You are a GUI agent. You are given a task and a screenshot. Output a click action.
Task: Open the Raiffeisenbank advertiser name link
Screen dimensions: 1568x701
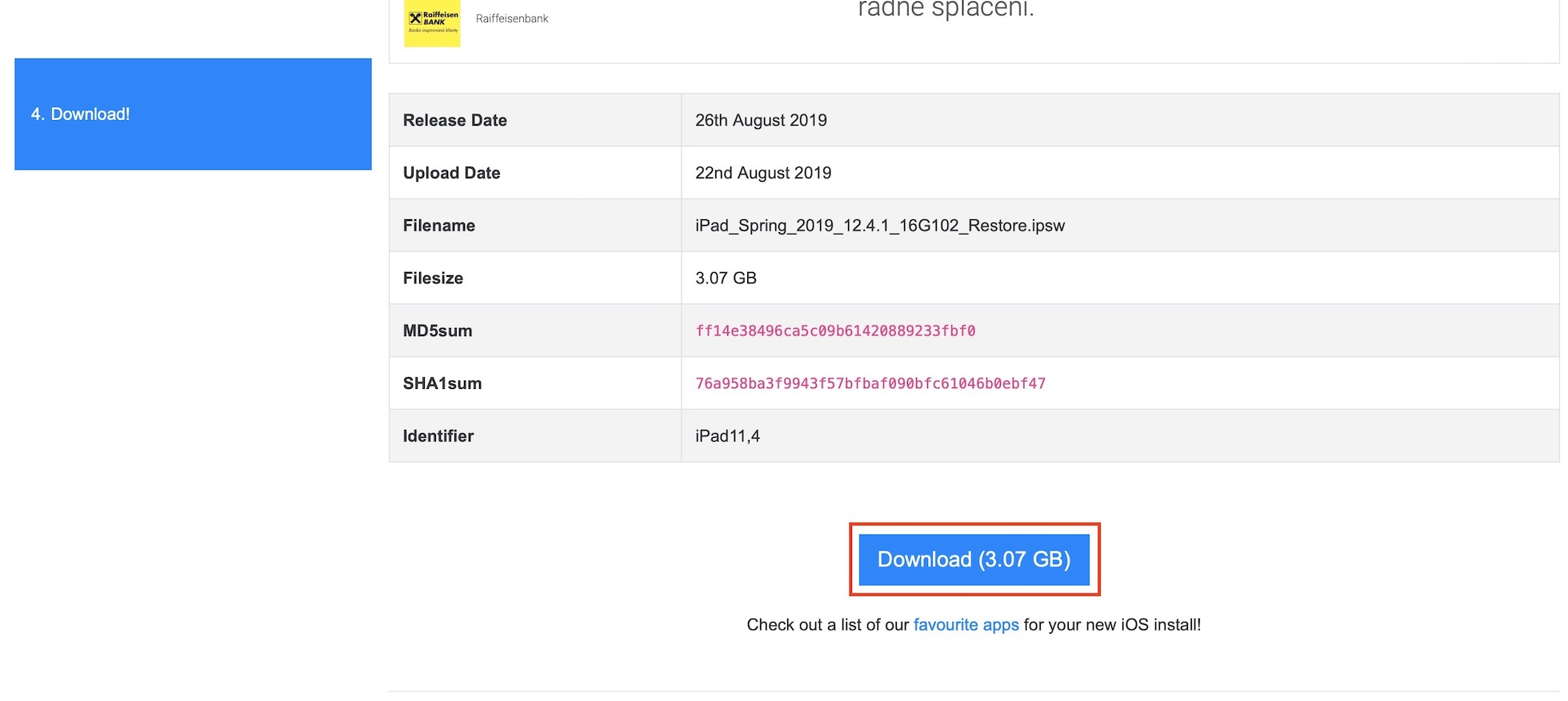[x=512, y=18]
